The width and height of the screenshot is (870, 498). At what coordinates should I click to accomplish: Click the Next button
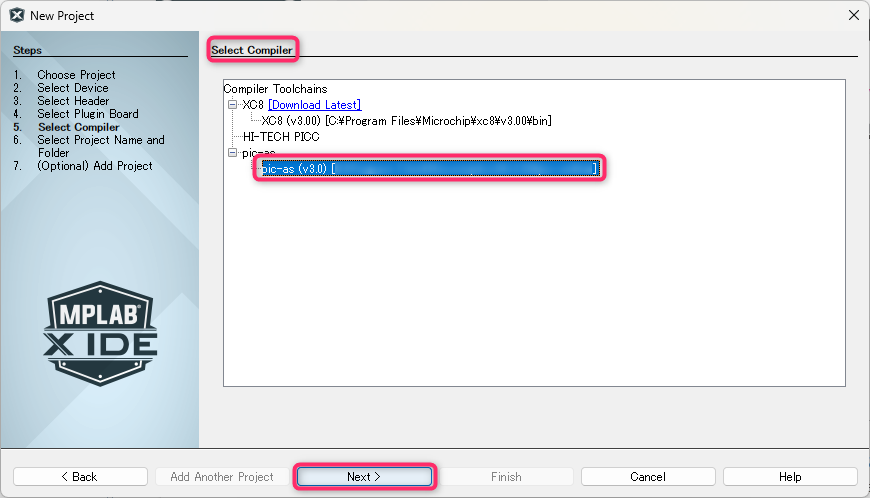[x=364, y=476]
